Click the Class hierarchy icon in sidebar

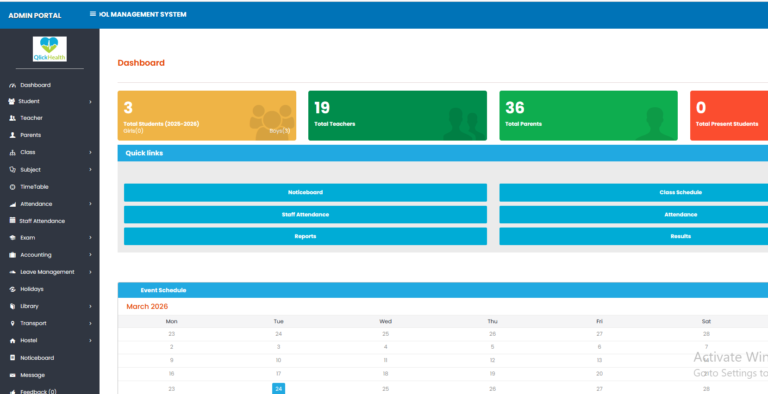point(13,152)
